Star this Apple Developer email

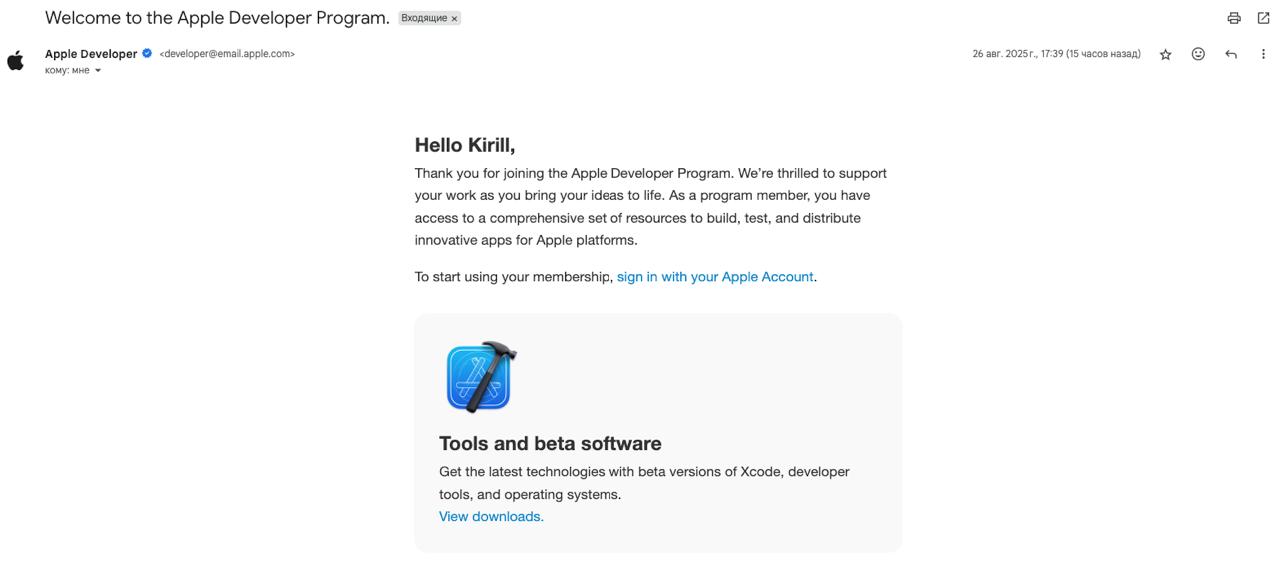tap(1165, 54)
